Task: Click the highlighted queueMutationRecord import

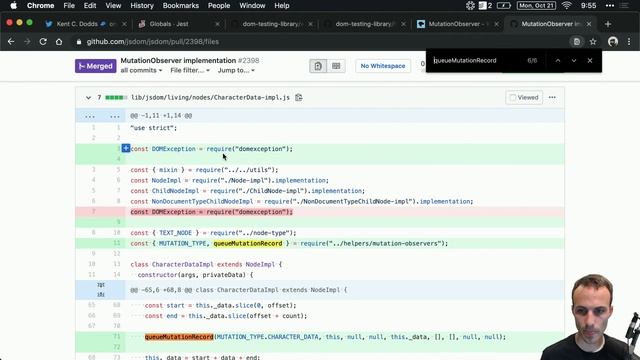Action: [248, 243]
